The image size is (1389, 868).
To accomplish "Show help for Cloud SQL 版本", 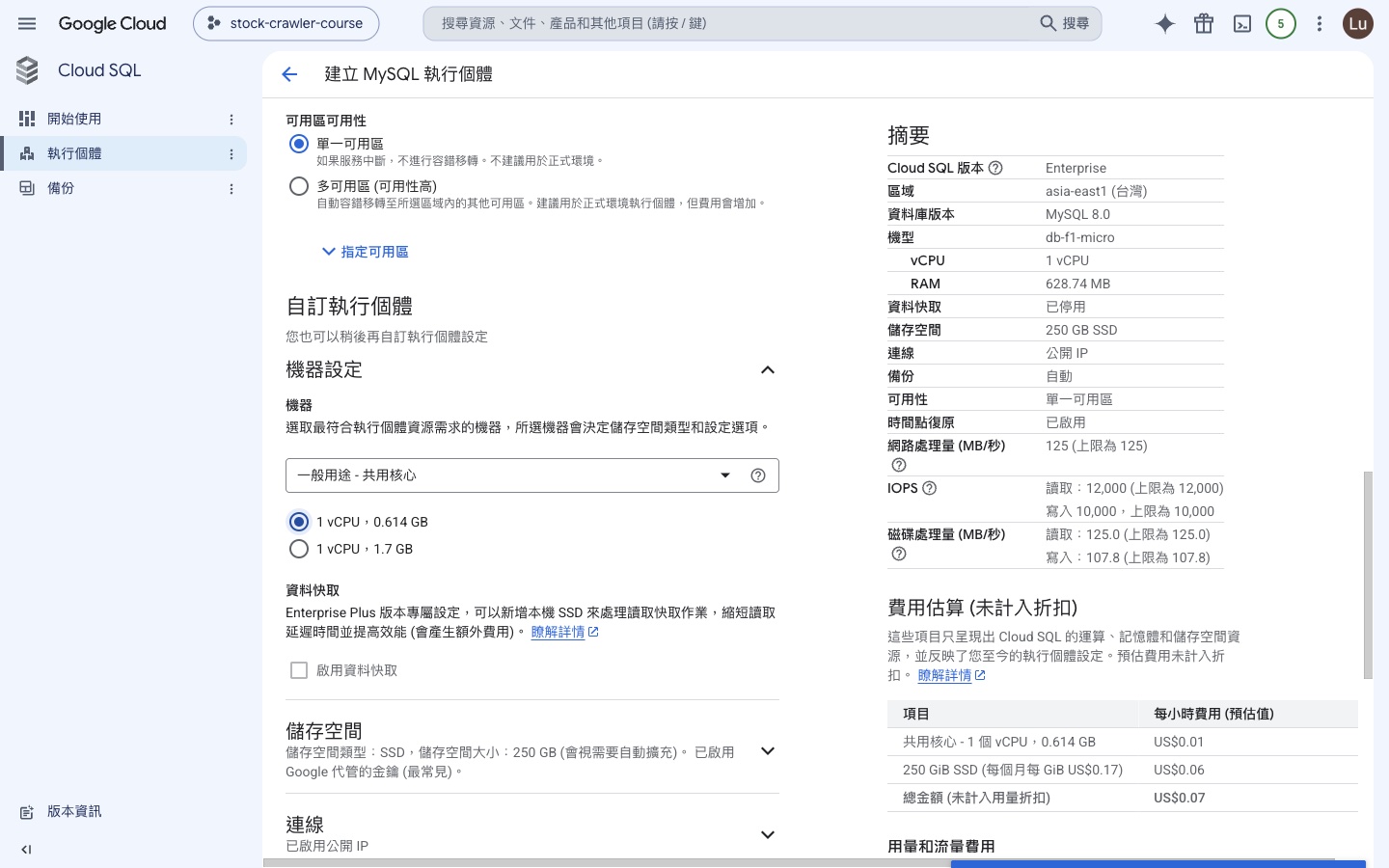I will click(x=995, y=168).
